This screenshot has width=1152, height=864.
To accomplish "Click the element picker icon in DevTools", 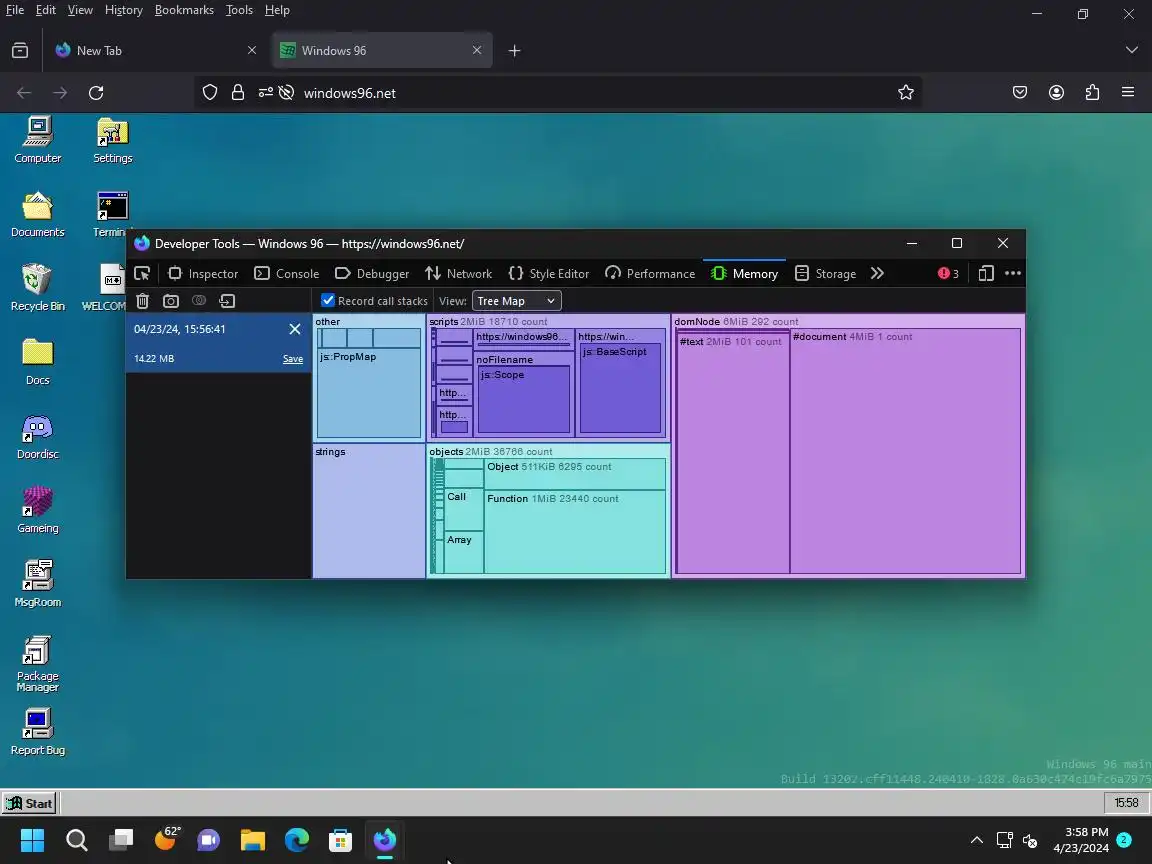I will click(x=142, y=273).
